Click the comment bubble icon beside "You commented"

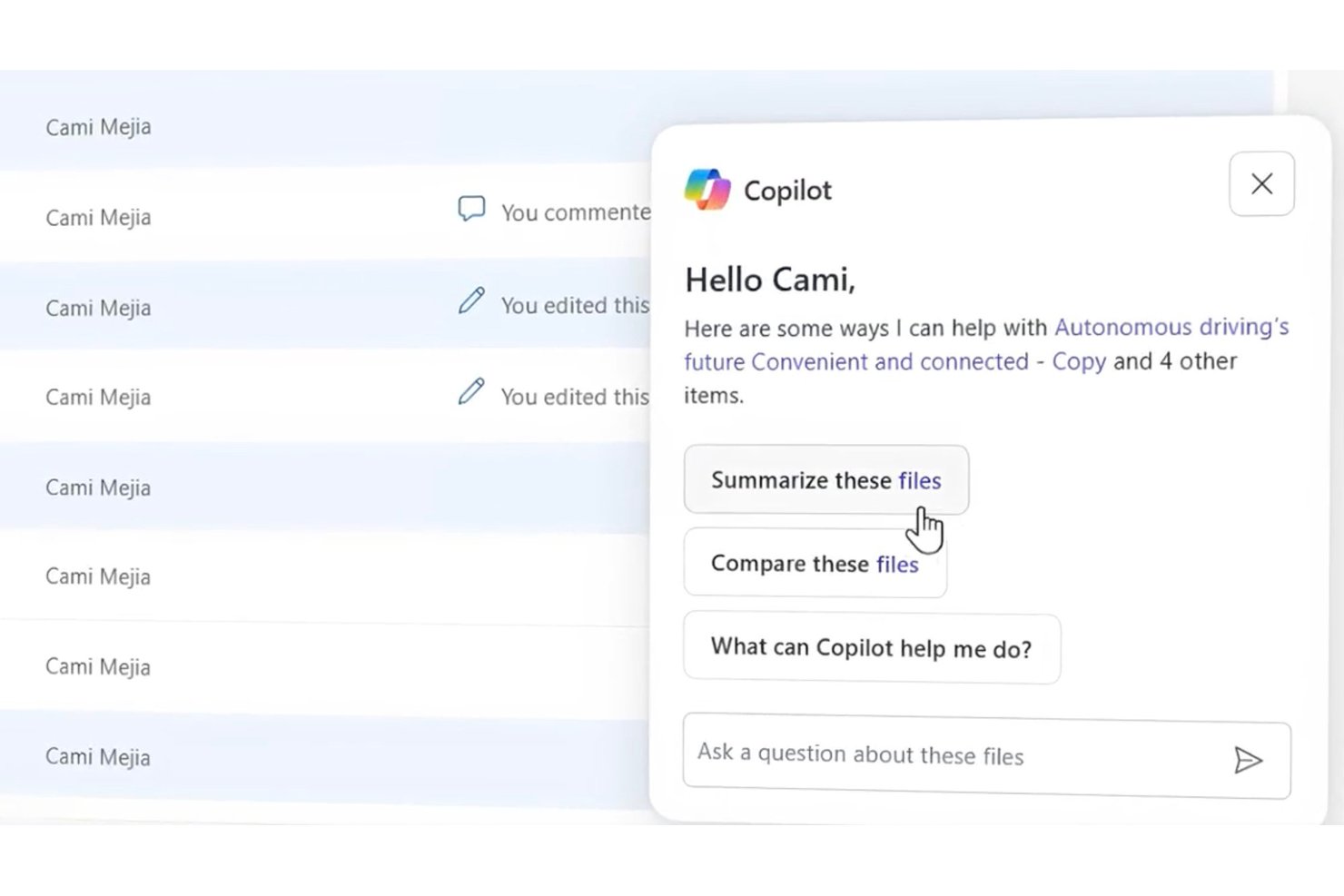[x=471, y=210]
